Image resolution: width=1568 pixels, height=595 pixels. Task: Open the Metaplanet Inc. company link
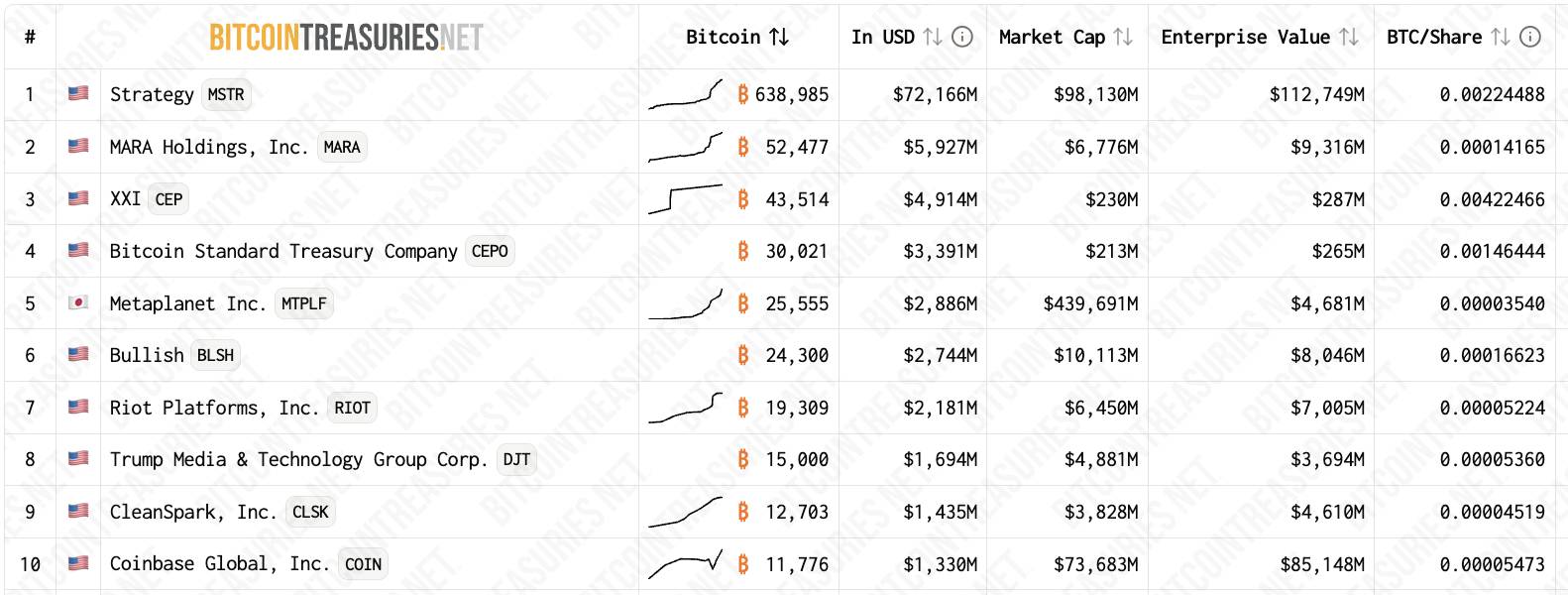187,303
